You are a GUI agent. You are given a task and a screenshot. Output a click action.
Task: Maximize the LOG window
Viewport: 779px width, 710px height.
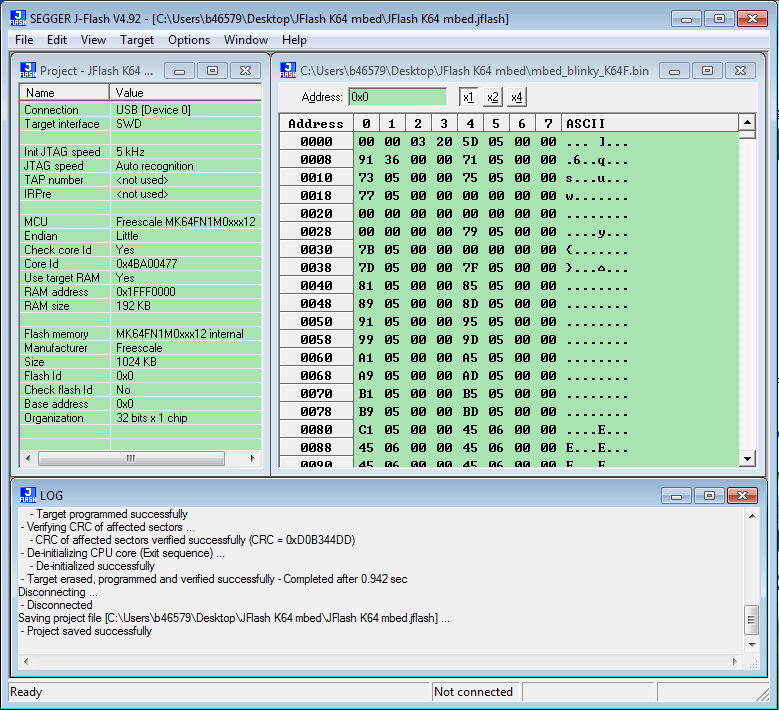coord(709,496)
